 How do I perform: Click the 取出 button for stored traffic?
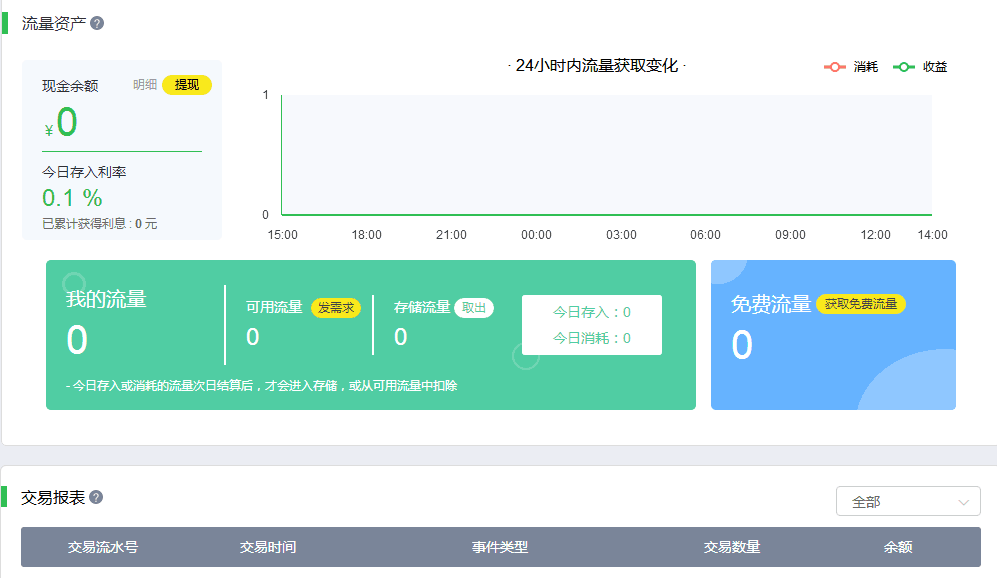[x=474, y=308]
